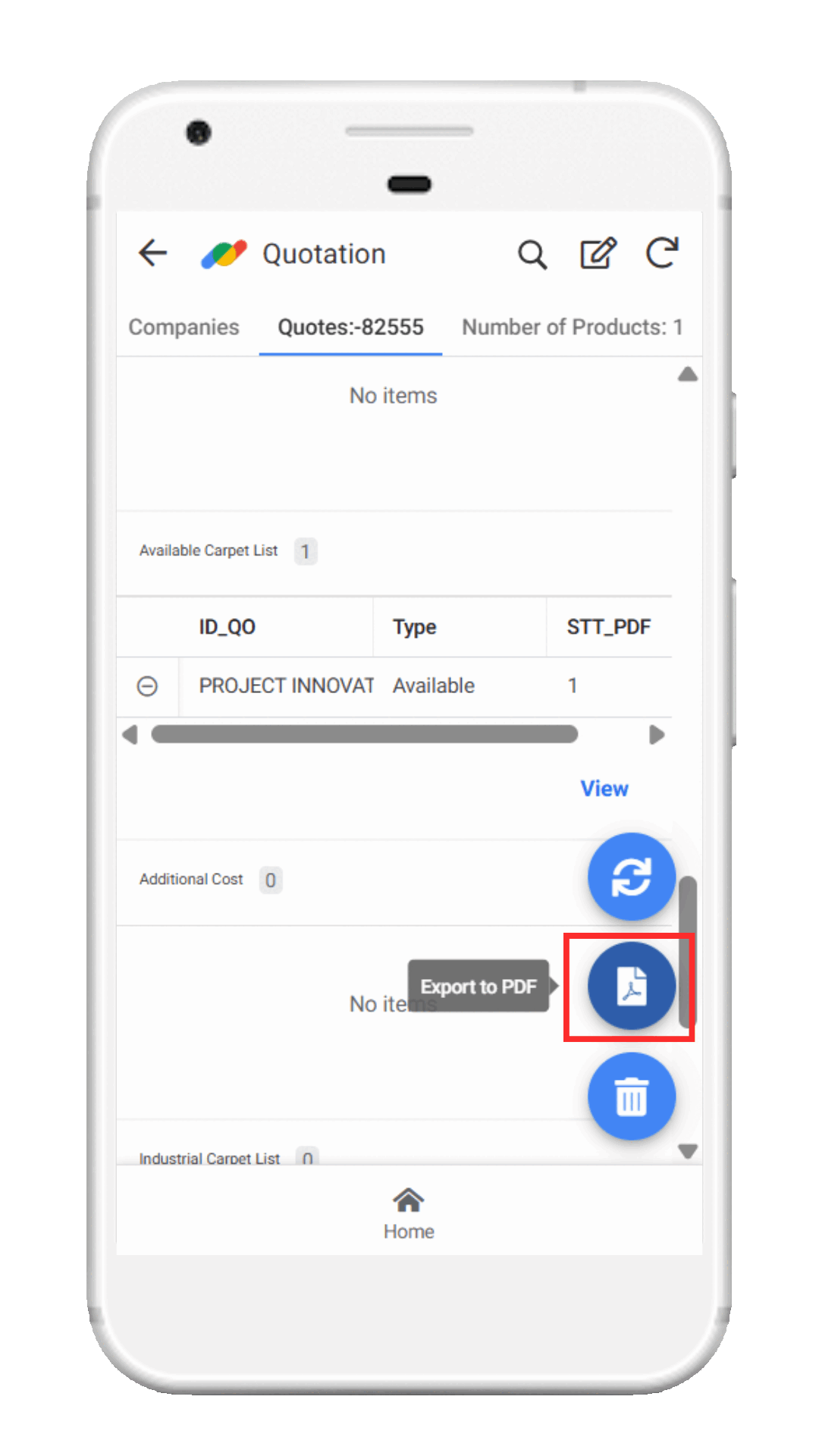This screenshot has width=819, height=1456.
Task: Click the horizontal scrollbar thumb of table
Action: (x=365, y=734)
